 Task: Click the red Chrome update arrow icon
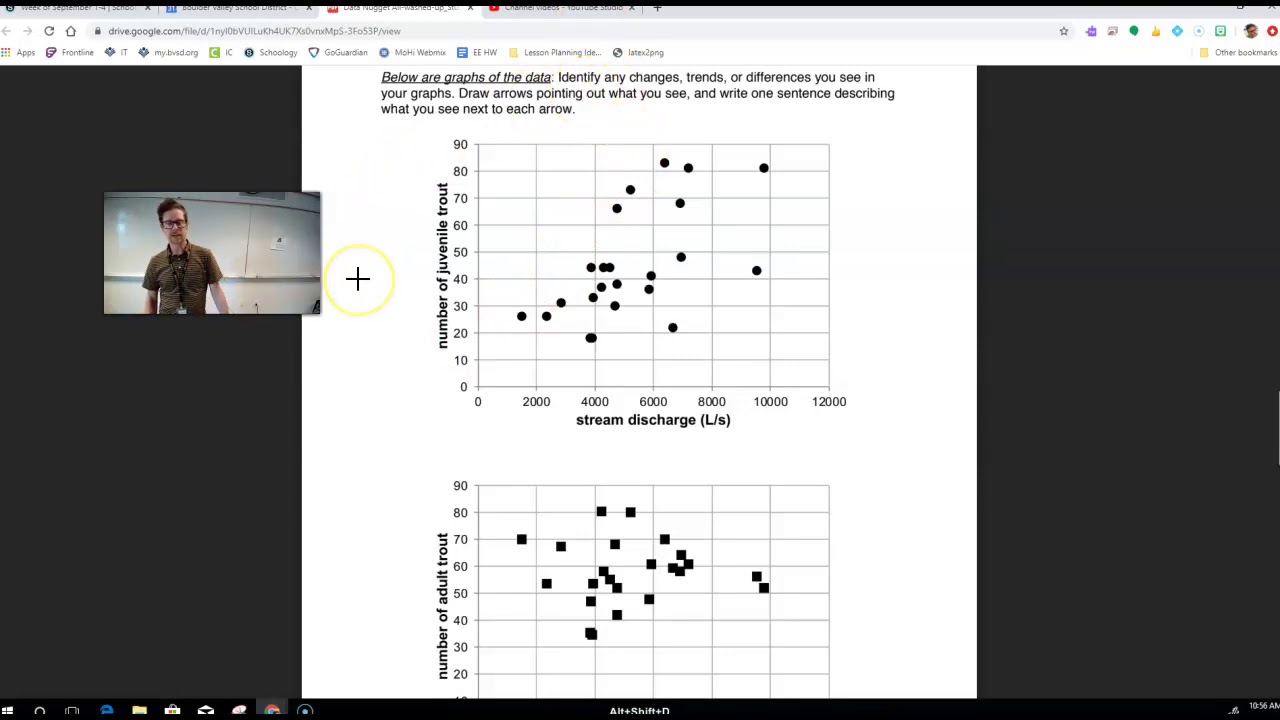coord(1272,31)
